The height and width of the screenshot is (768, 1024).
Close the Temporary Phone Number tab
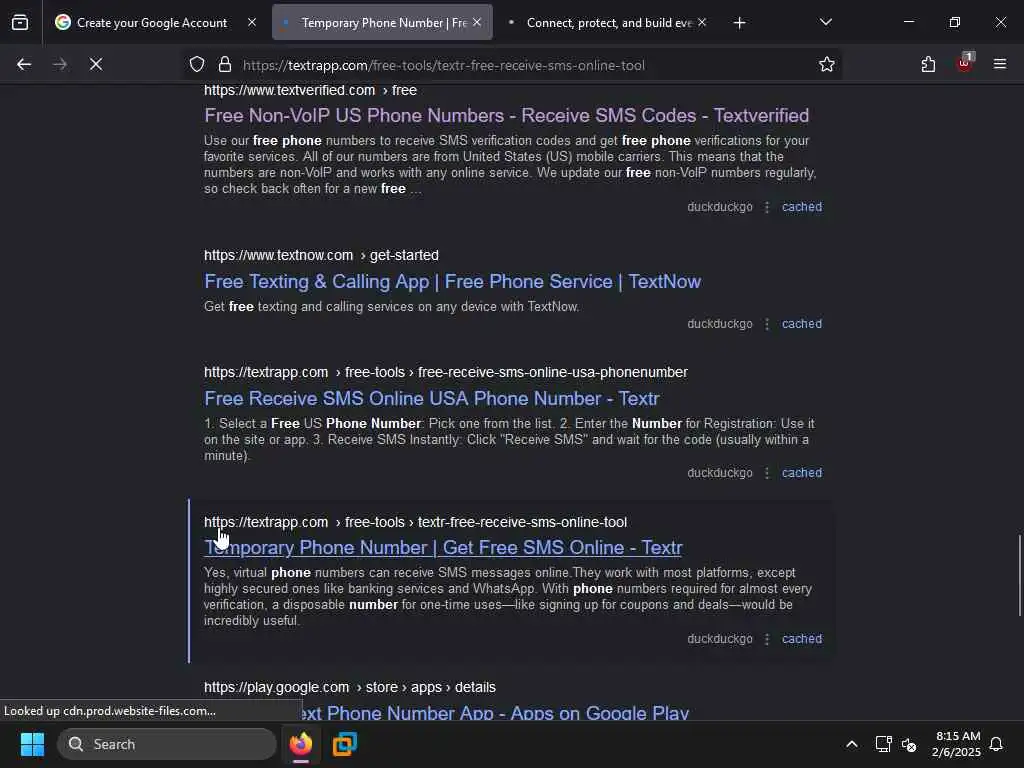click(477, 23)
